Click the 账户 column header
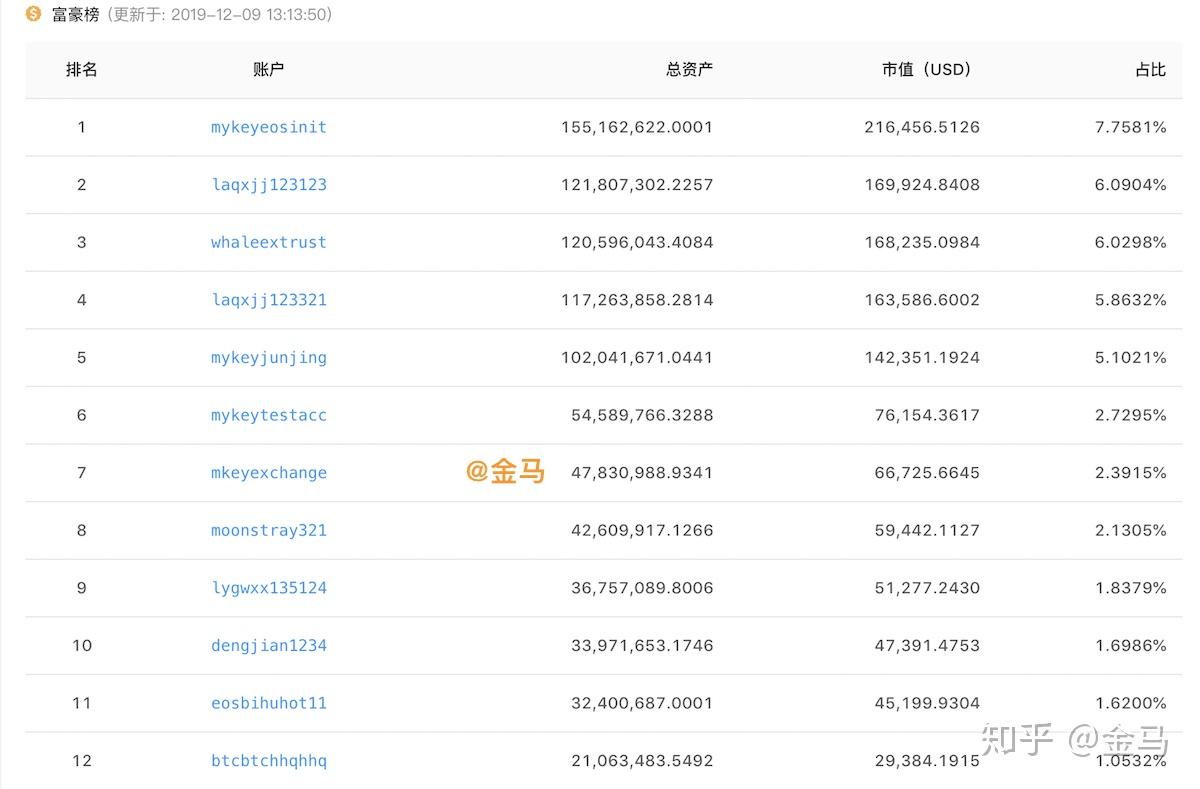 click(x=268, y=70)
